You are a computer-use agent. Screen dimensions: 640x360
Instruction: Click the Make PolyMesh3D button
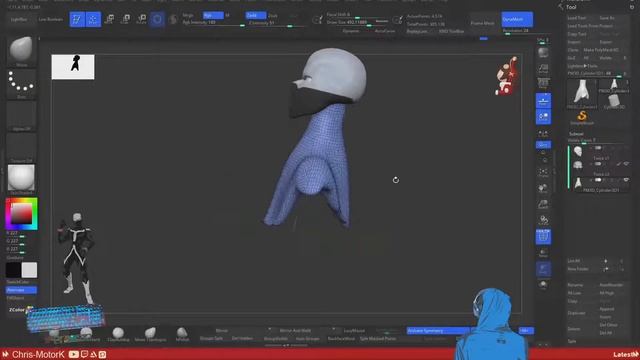pyautogui.click(x=600, y=50)
